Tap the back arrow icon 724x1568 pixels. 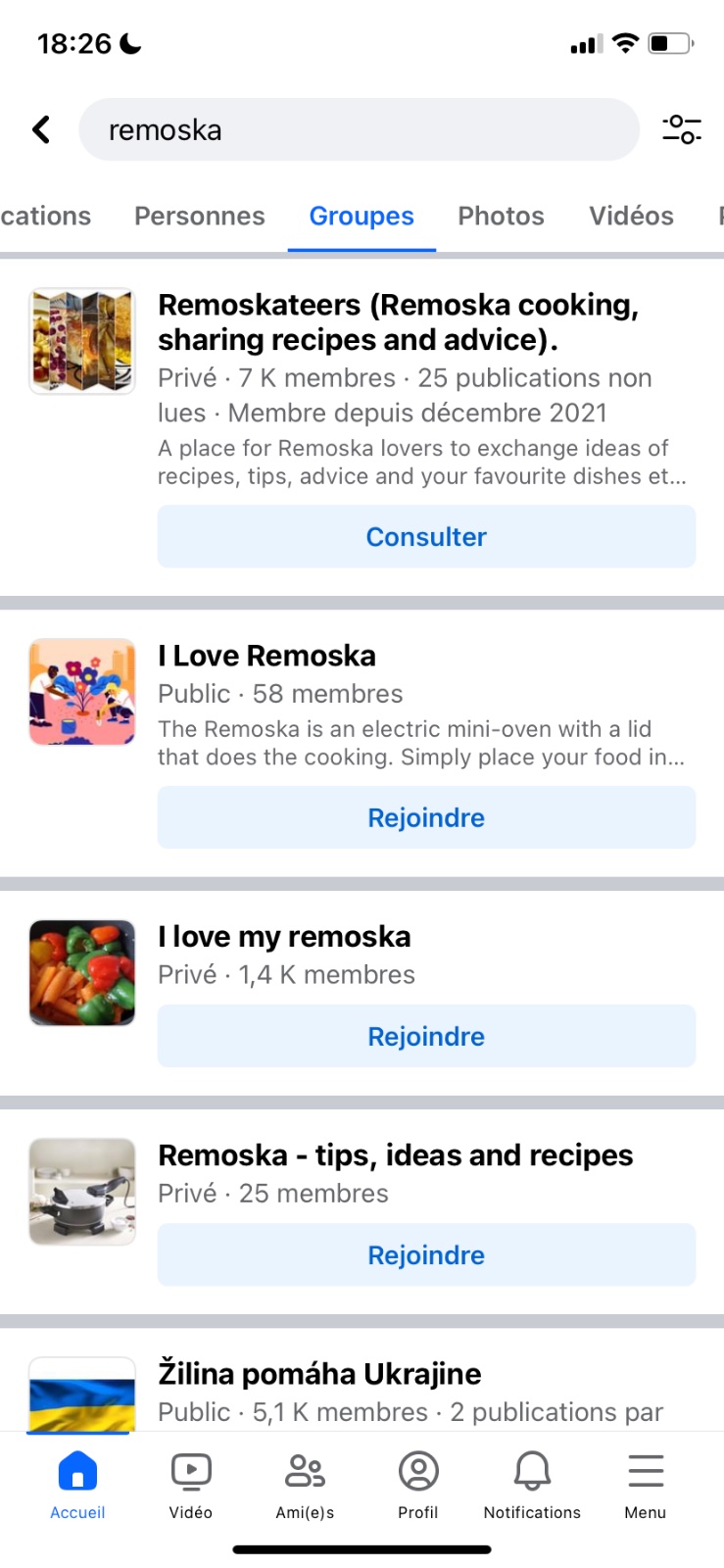[41, 129]
